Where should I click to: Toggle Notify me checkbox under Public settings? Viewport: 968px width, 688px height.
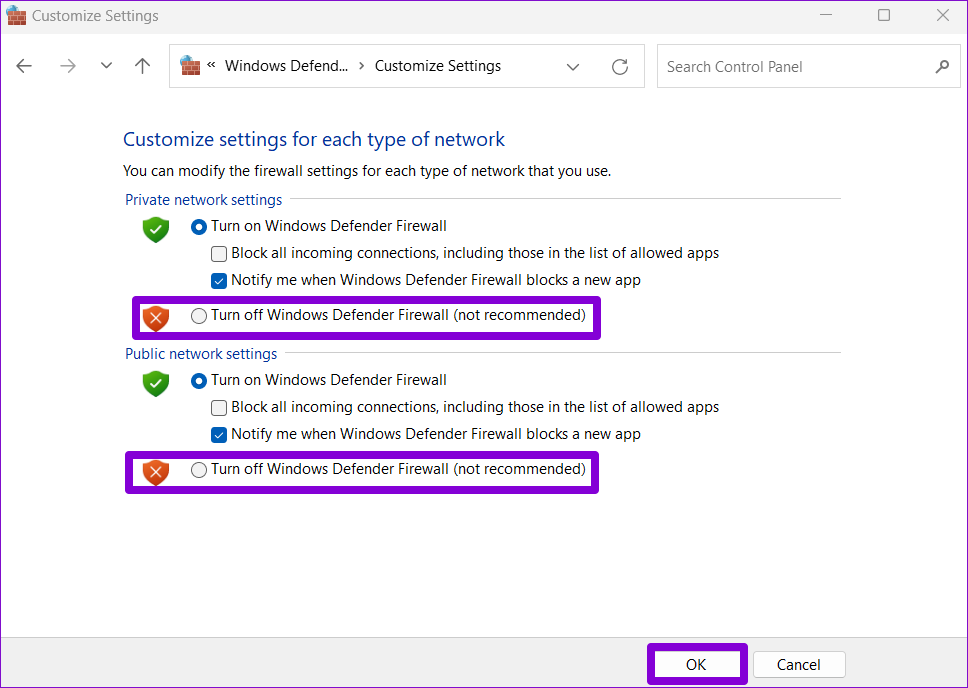(219, 435)
